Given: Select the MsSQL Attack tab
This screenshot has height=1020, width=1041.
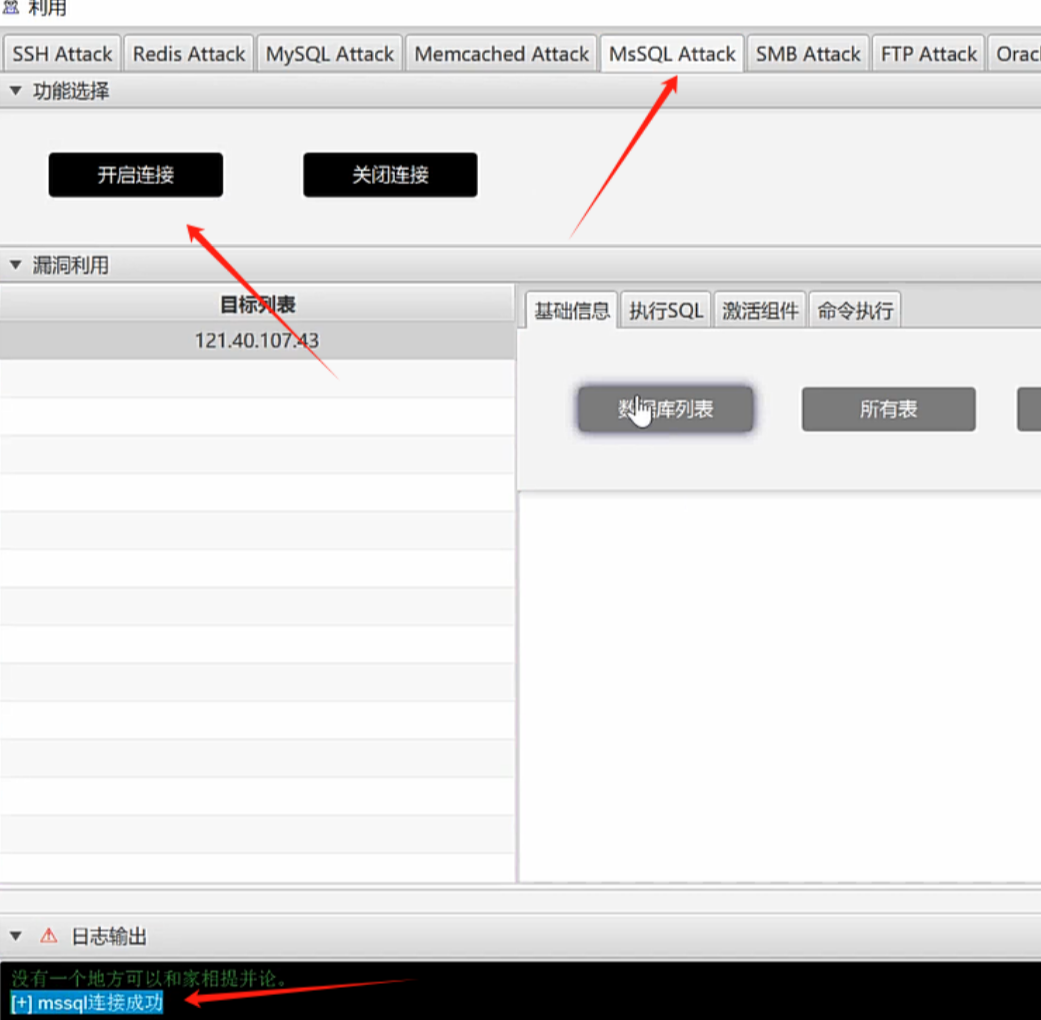Looking at the screenshot, I should pos(672,54).
